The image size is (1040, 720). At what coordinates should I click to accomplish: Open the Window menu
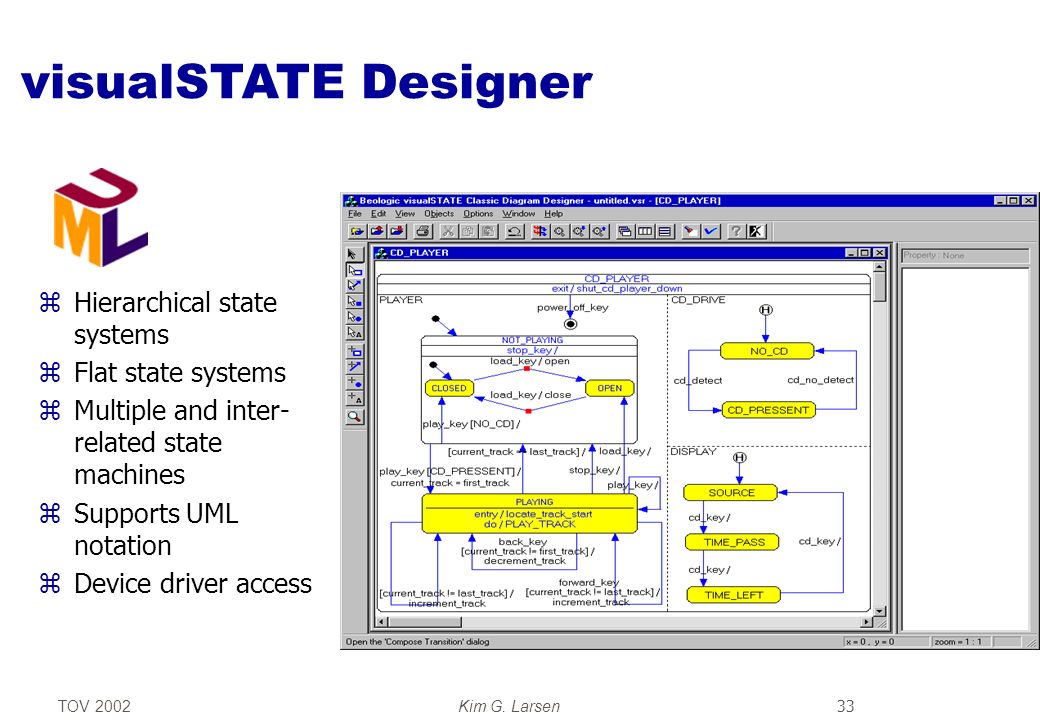click(x=519, y=213)
